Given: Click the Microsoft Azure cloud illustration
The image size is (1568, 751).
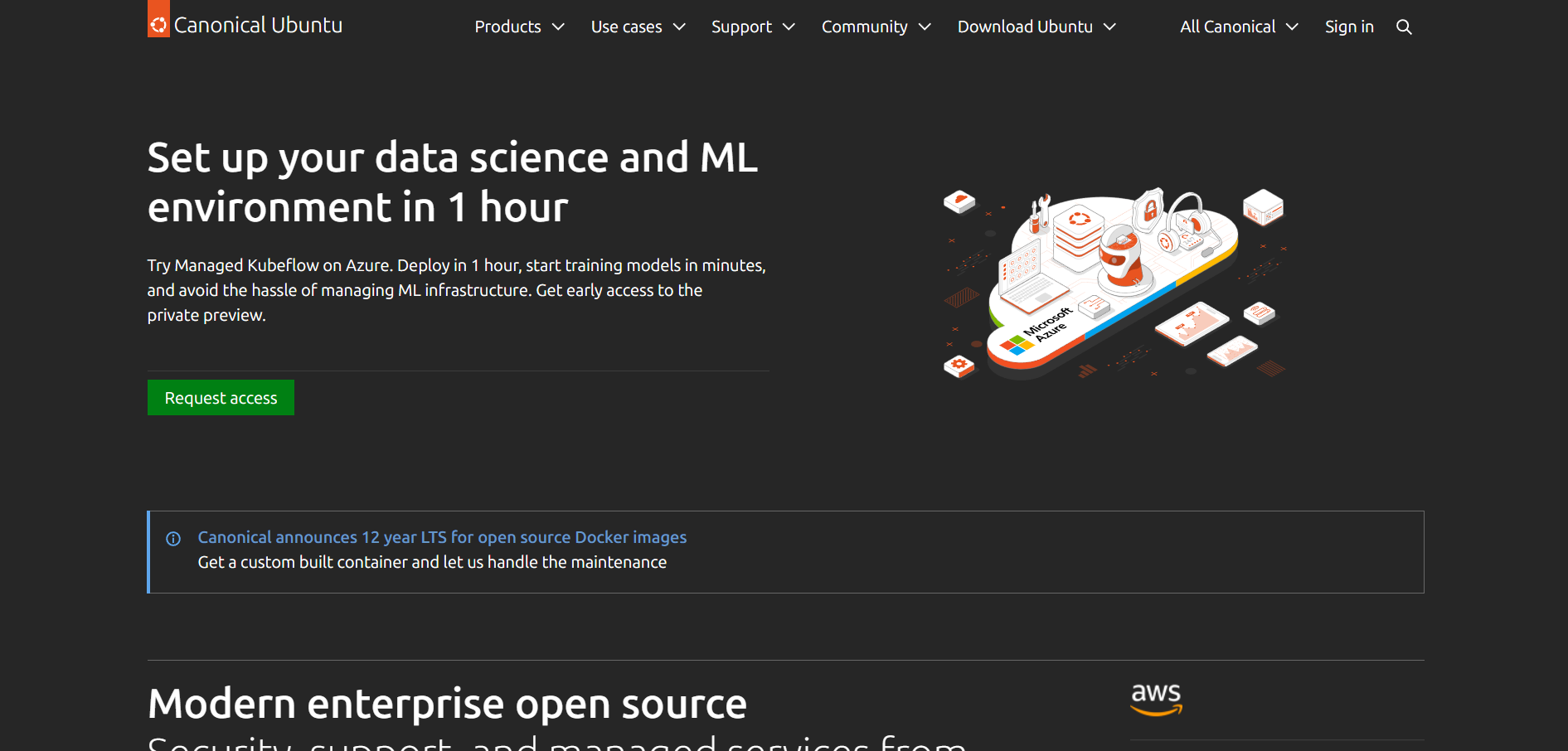Looking at the screenshot, I should pyautogui.click(x=1113, y=282).
